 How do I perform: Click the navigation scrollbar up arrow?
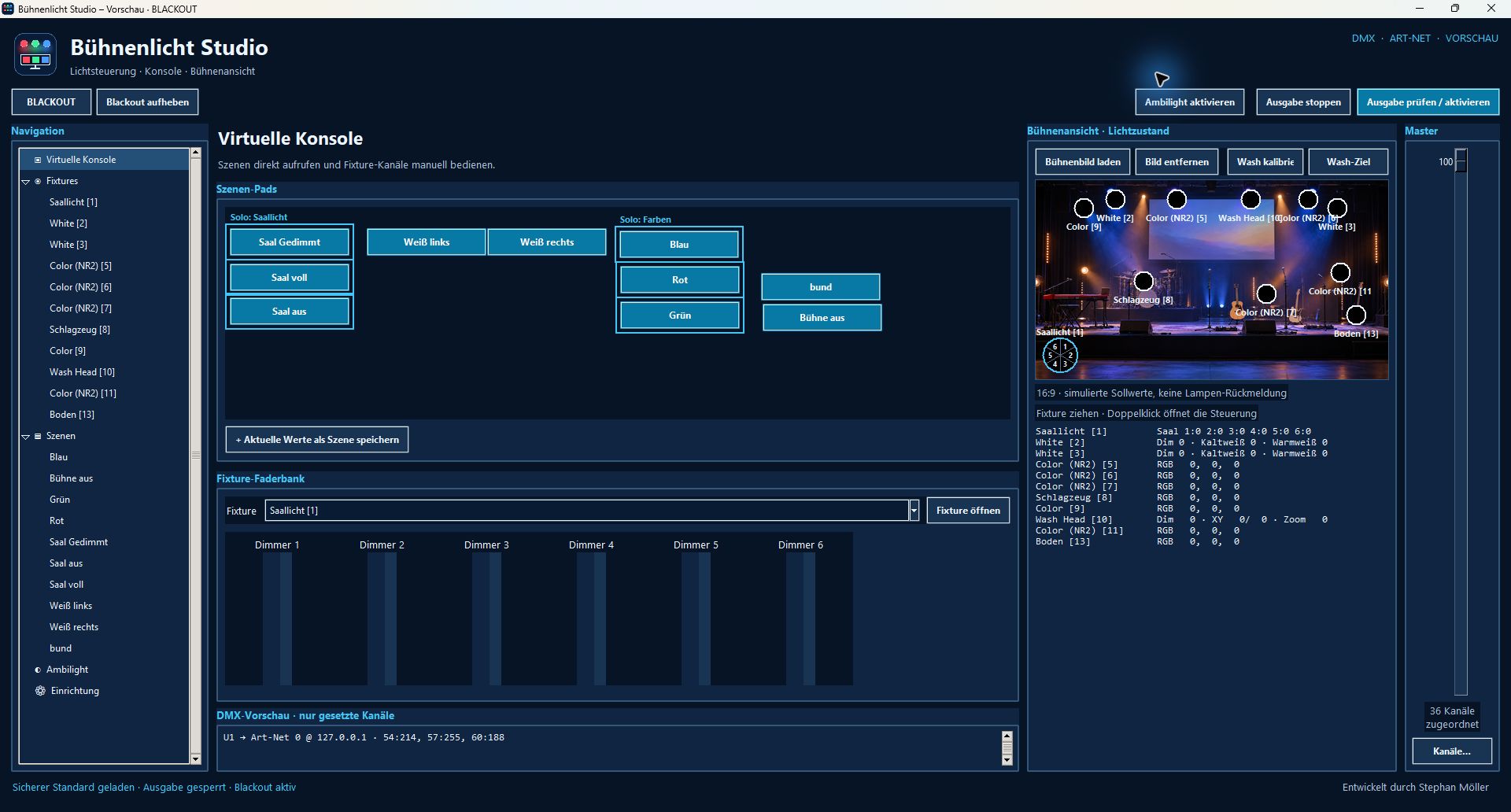click(195, 153)
